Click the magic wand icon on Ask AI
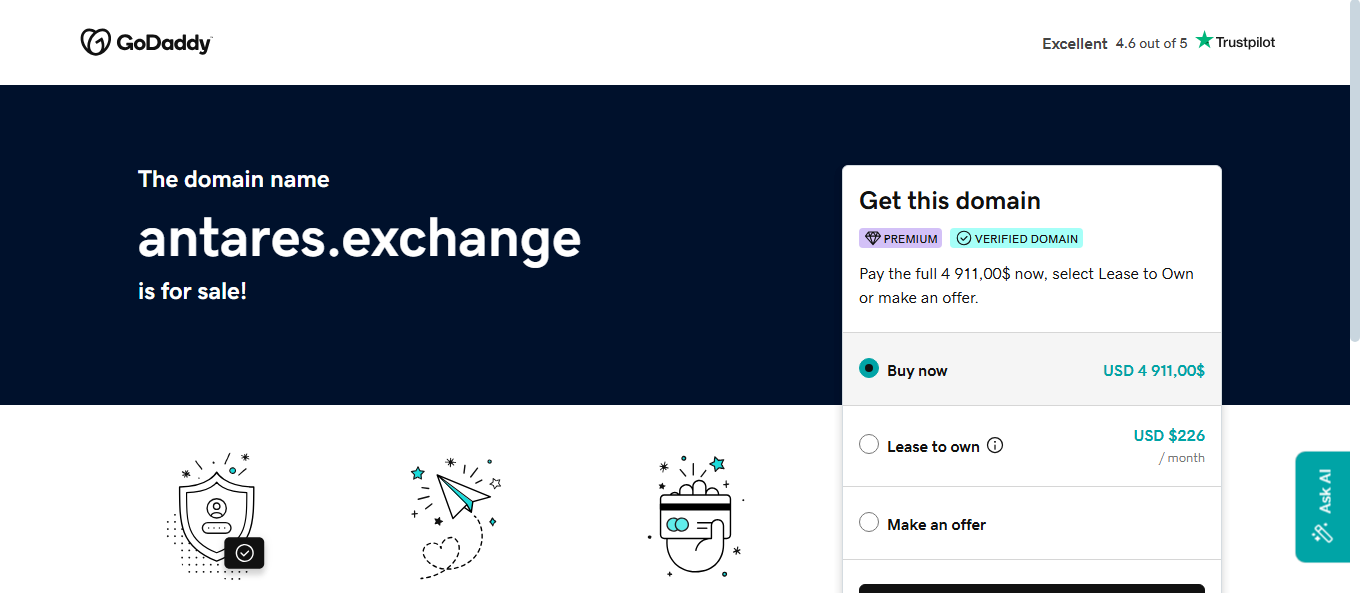The height and width of the screenshot is (593, 1360). [1324, 533]
